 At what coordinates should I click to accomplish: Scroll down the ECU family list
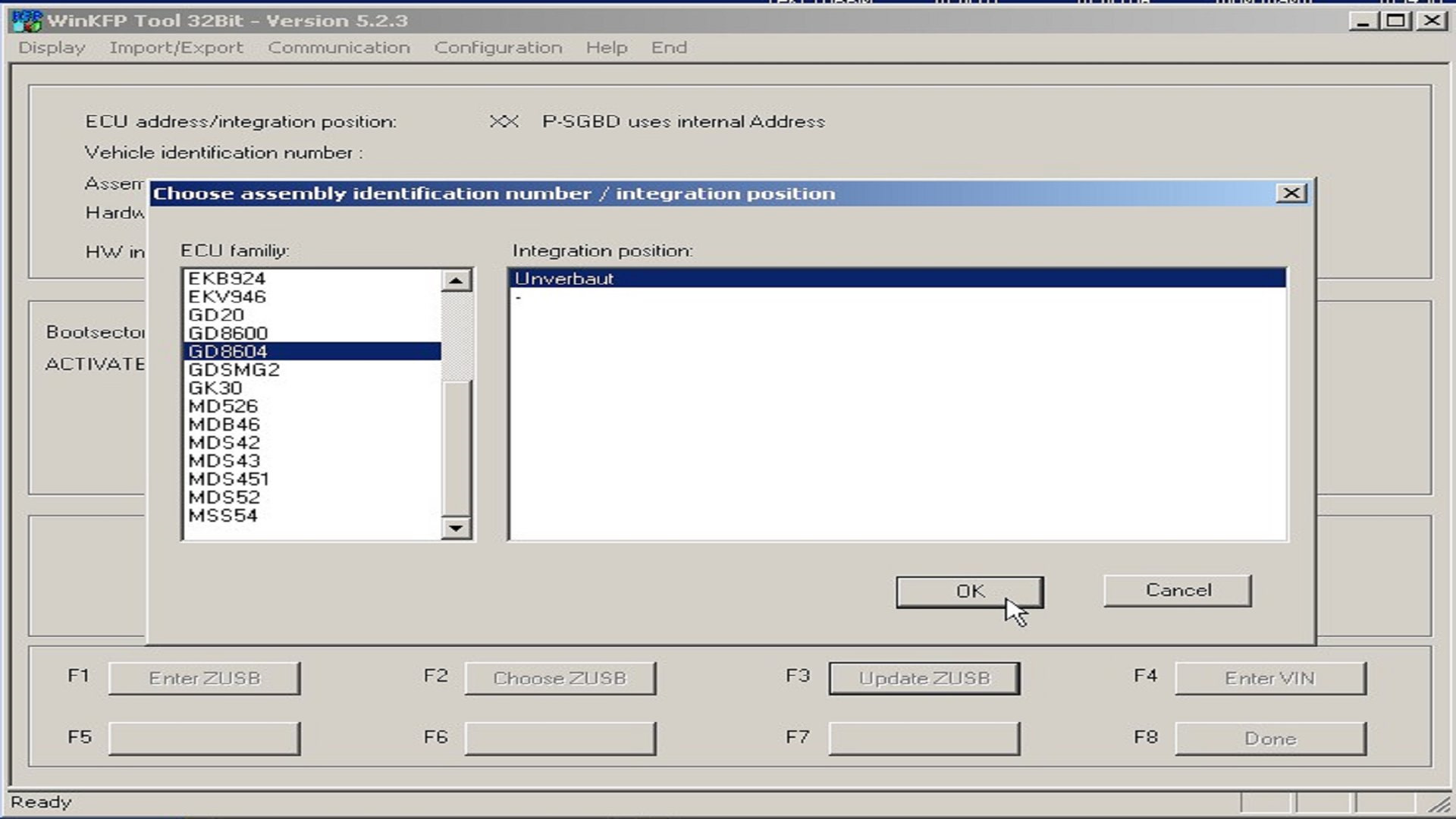click(x=456, y=528)
